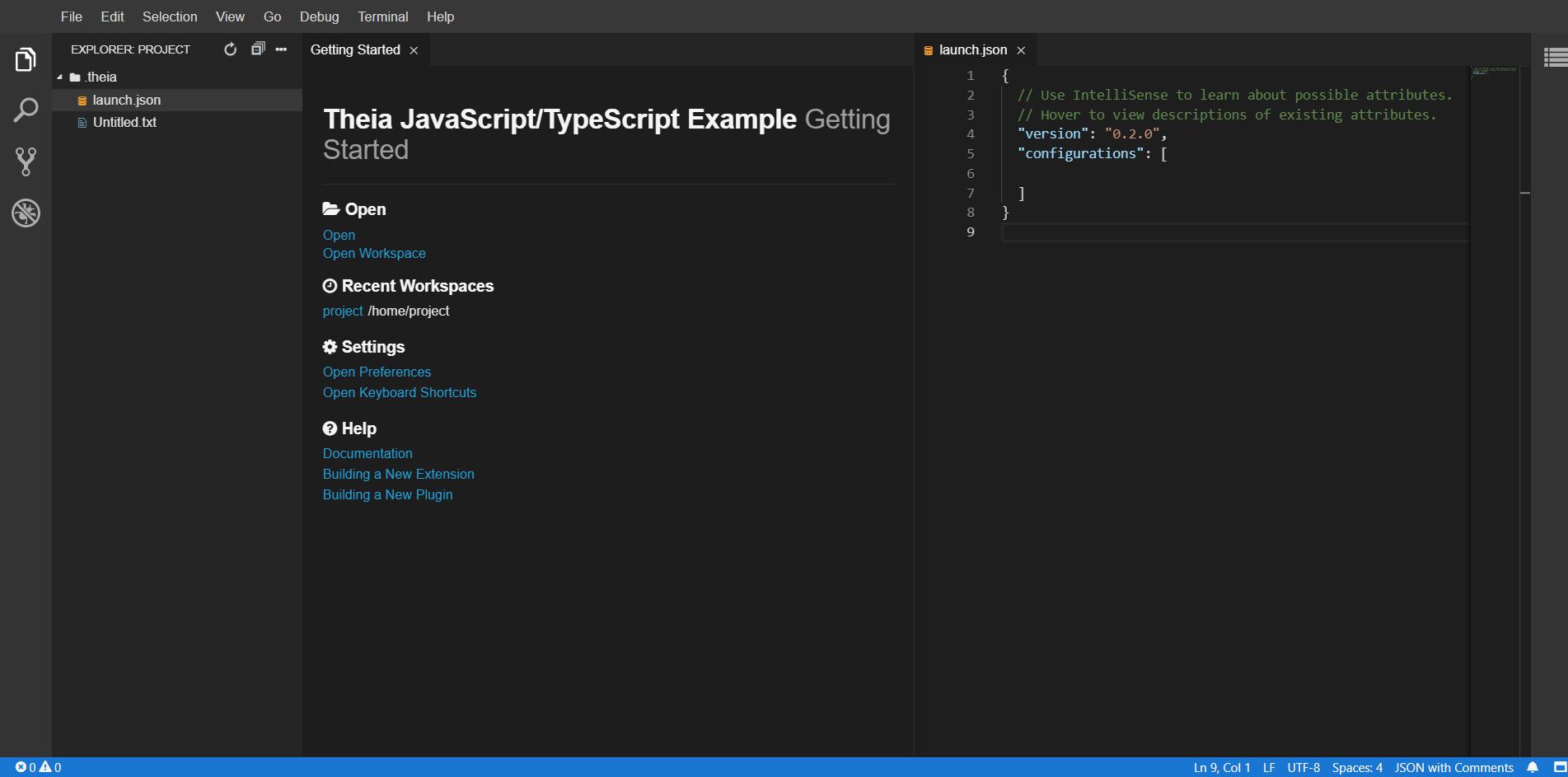The width and height of the screenshot is (1568, 777).
Task: Open the Building a New Plugin link
Action: (x=387, y=494)
